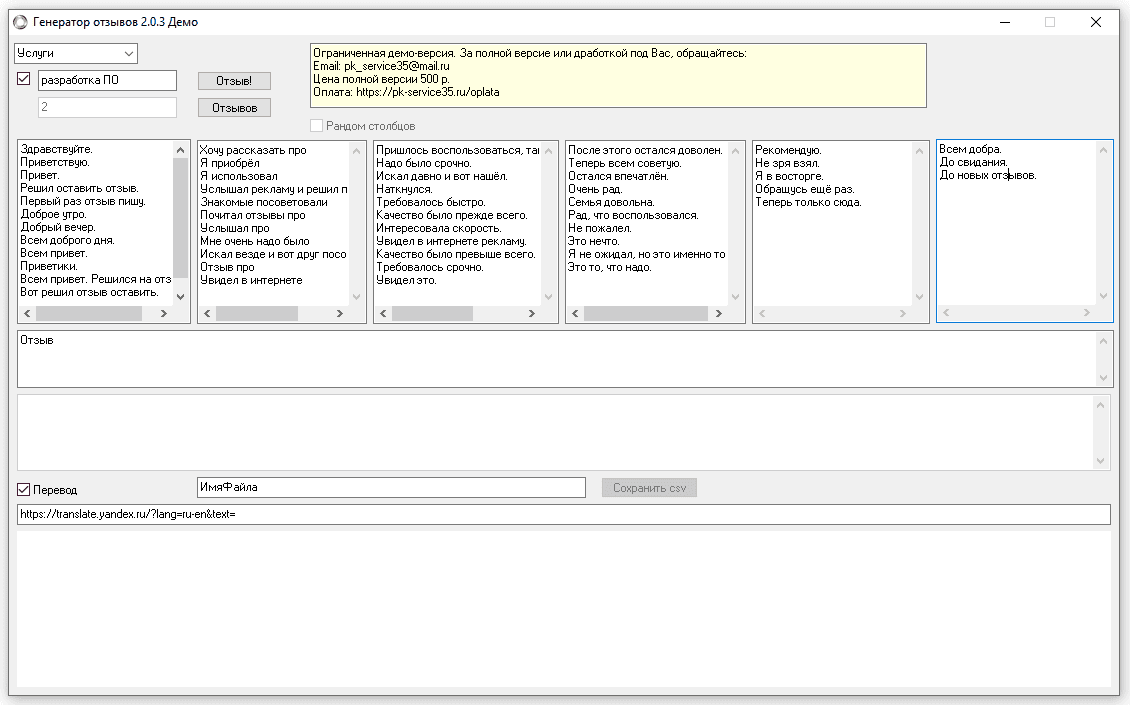Minimize the Генератор отзывов window
The width and height of the screenshot is (1130, 705).
[x=1005, y=22]
